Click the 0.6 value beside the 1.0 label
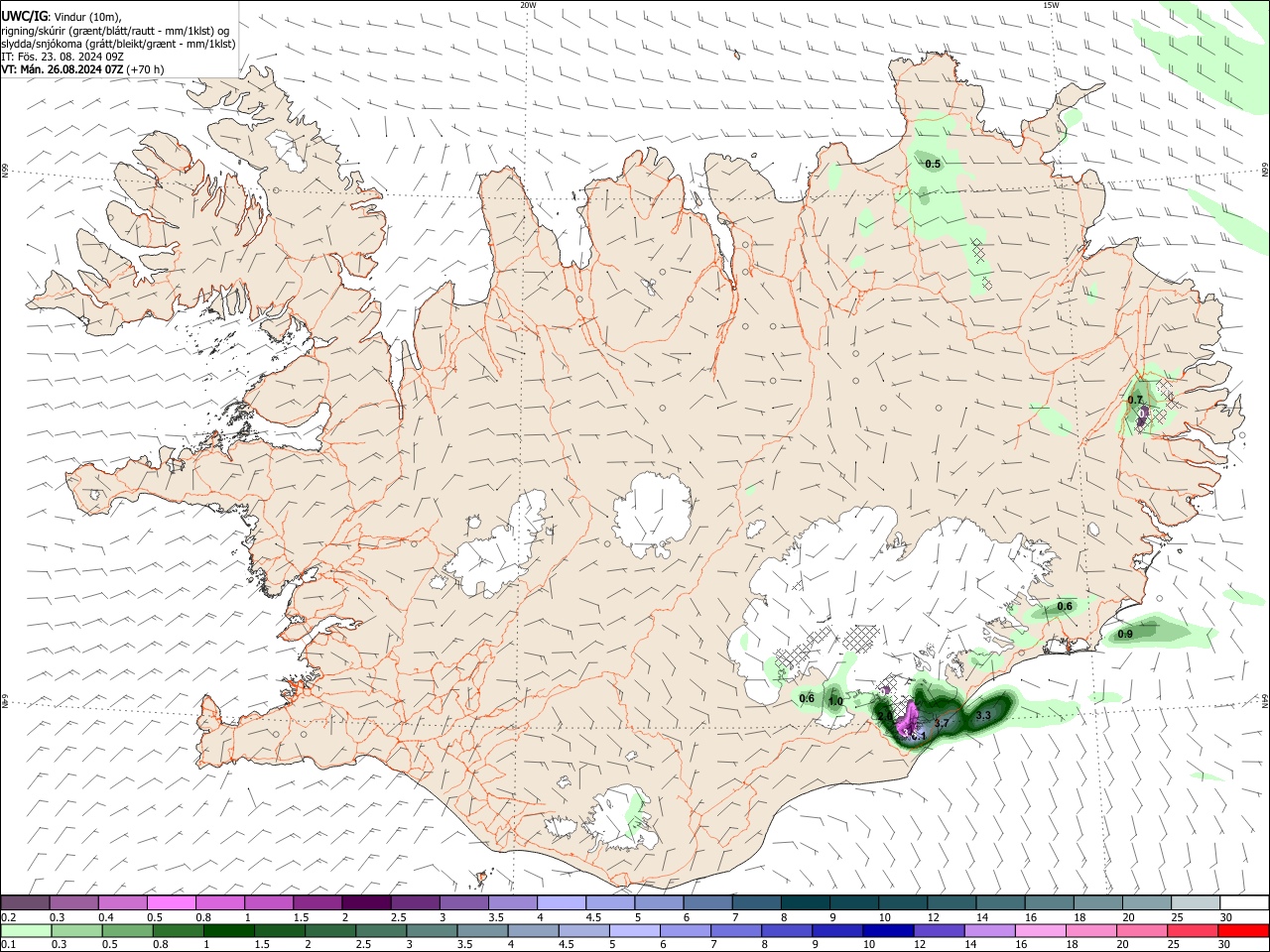This screenshot has height=952, width=1270. coord(807,698)
